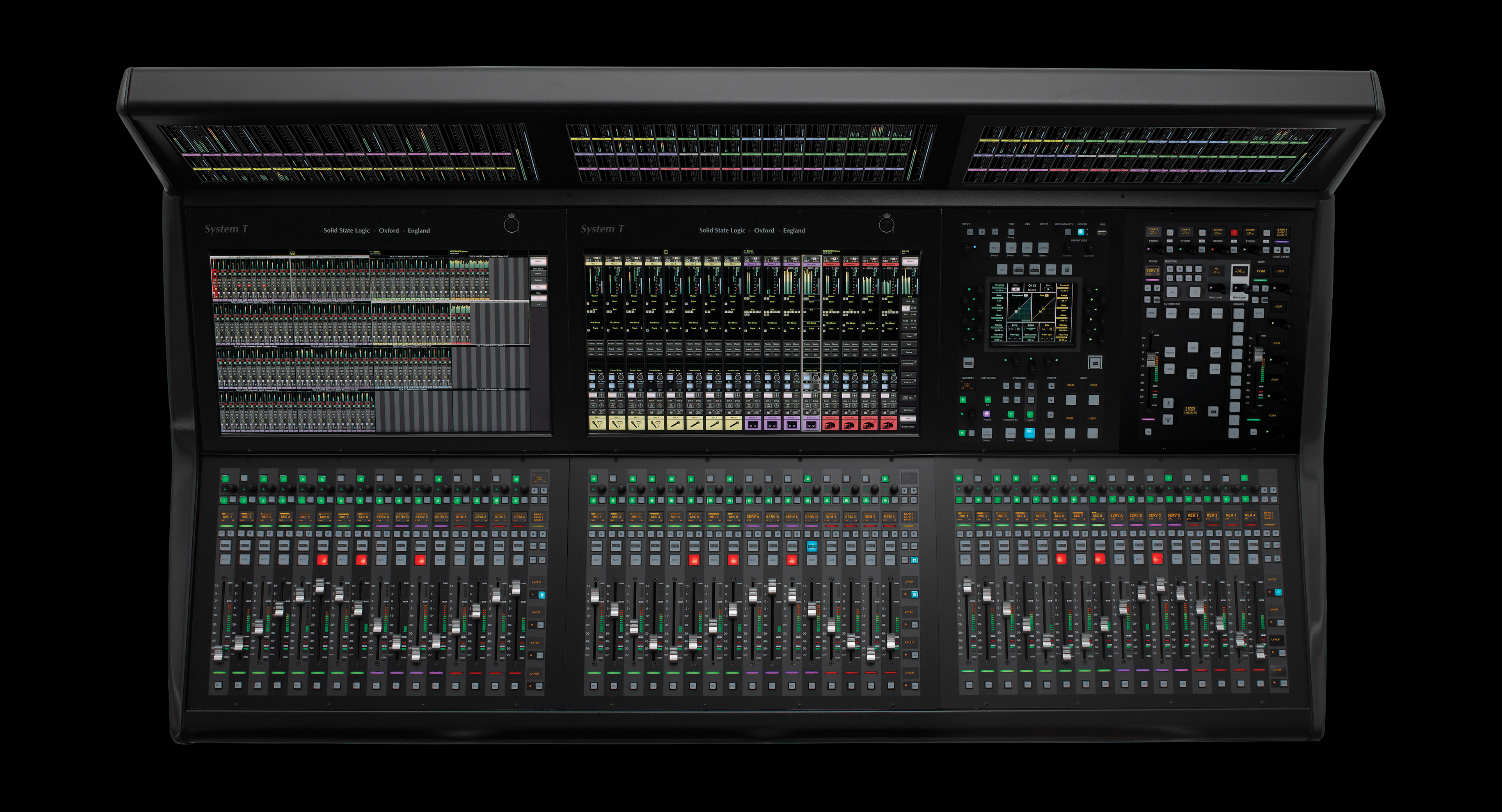Tap the Mic 8 microphone channel icon
This screenshot has height=812, width=1502.
pyautogui.click(x=735, y=423)
